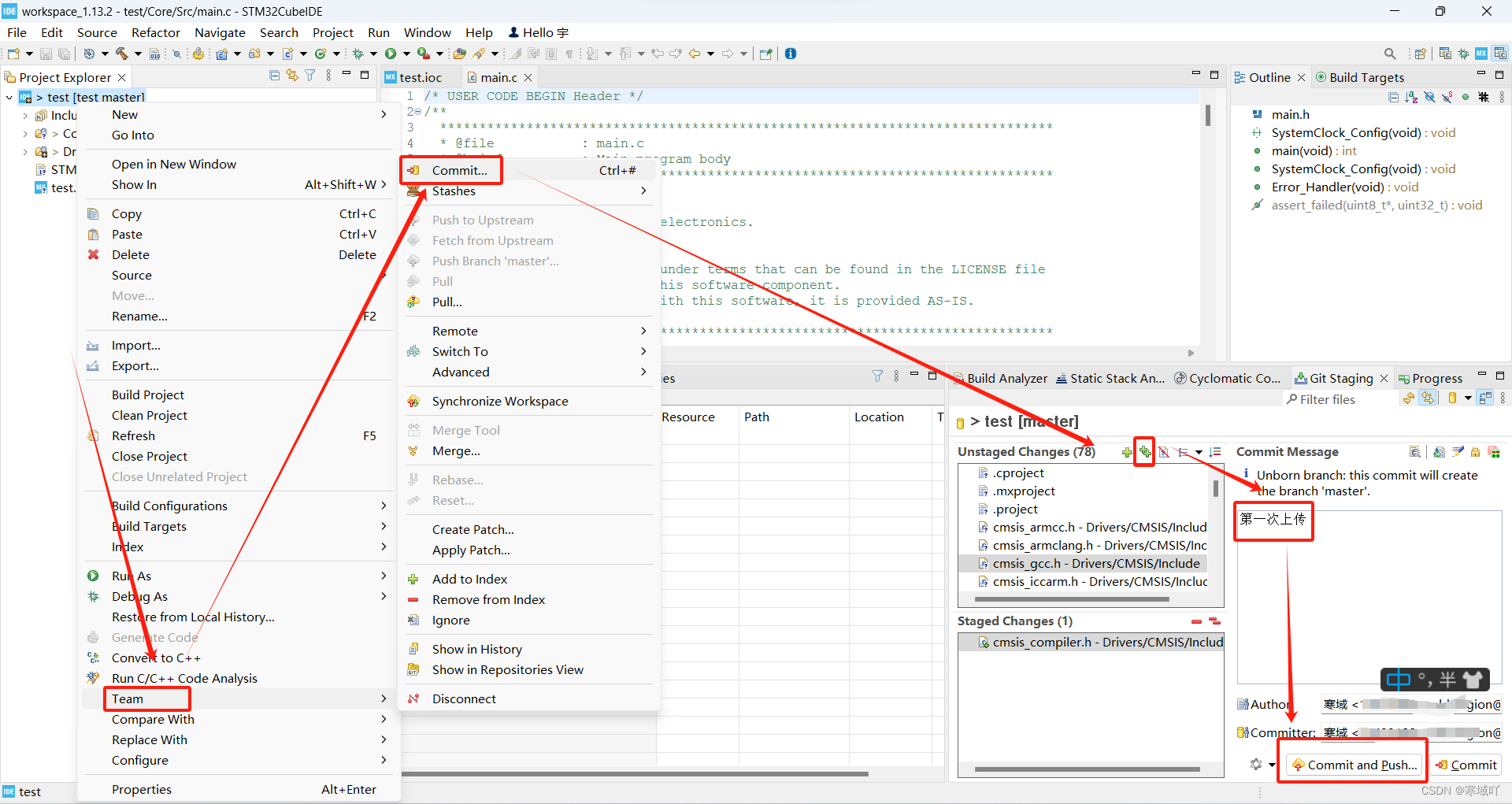
Task: Add selected files to index (single plus)
Action: coord(1127,452)
